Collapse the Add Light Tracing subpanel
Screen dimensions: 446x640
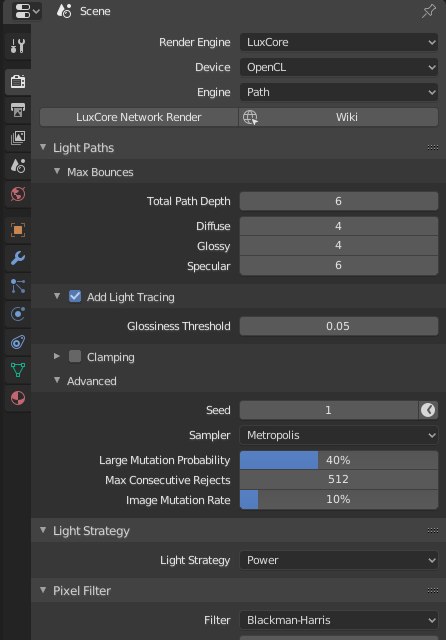pos(57,296)
